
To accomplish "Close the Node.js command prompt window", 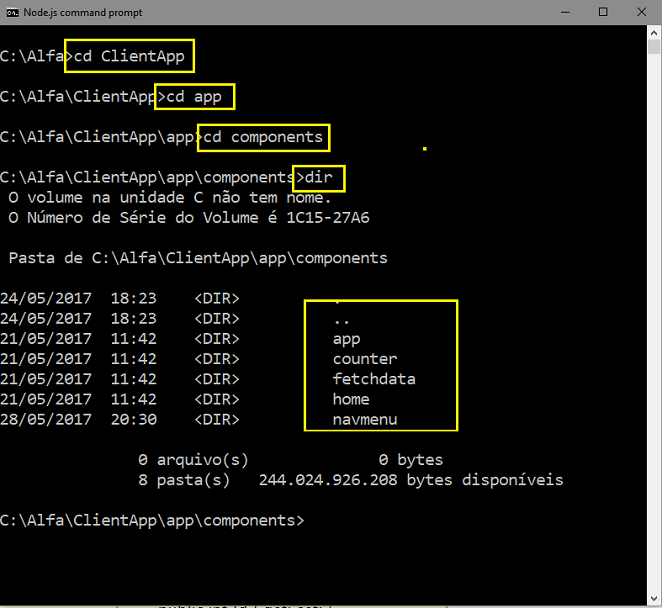I will (x=641, y=12).
